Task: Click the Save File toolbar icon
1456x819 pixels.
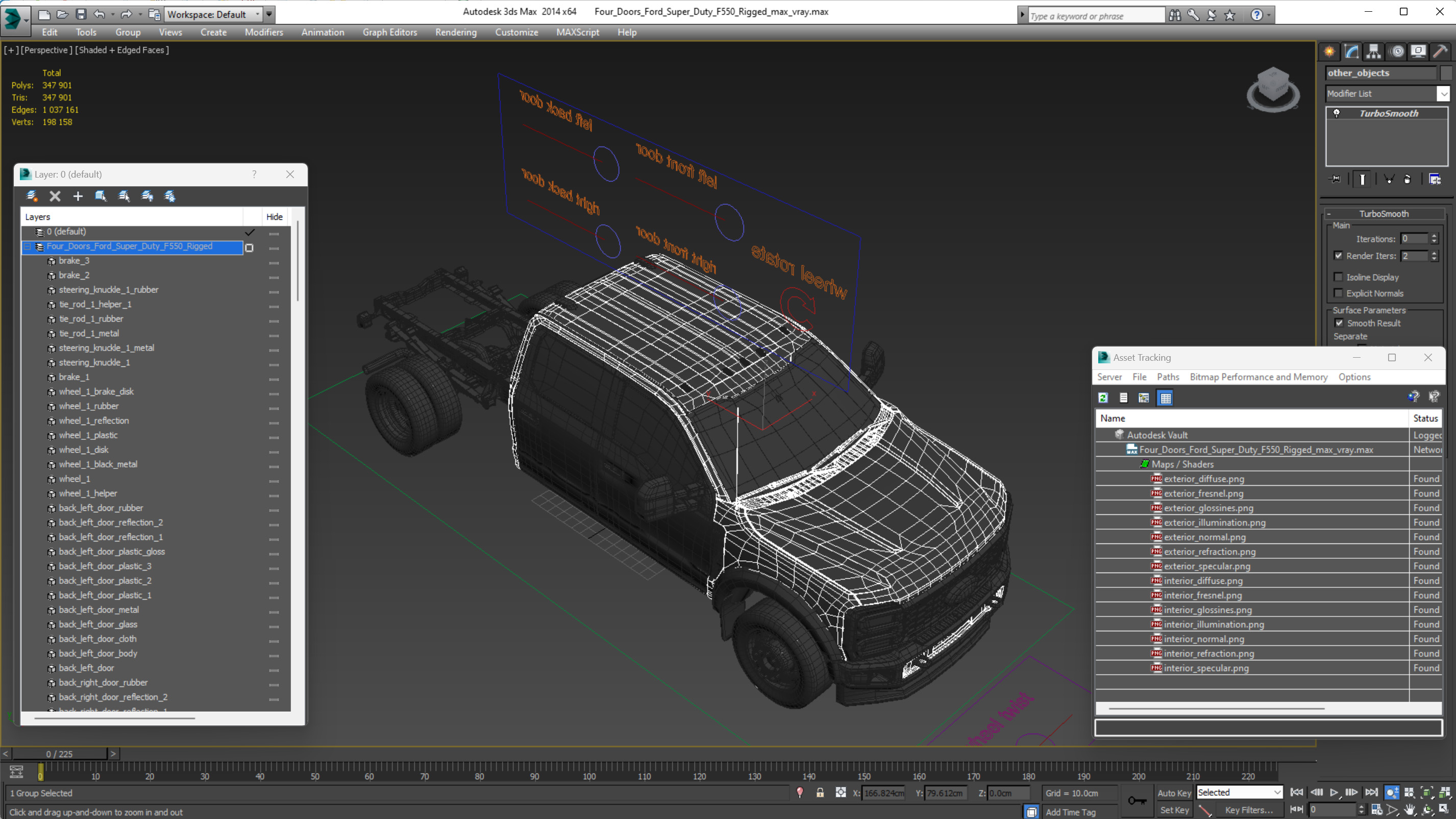Action: (x=81, y=14)
